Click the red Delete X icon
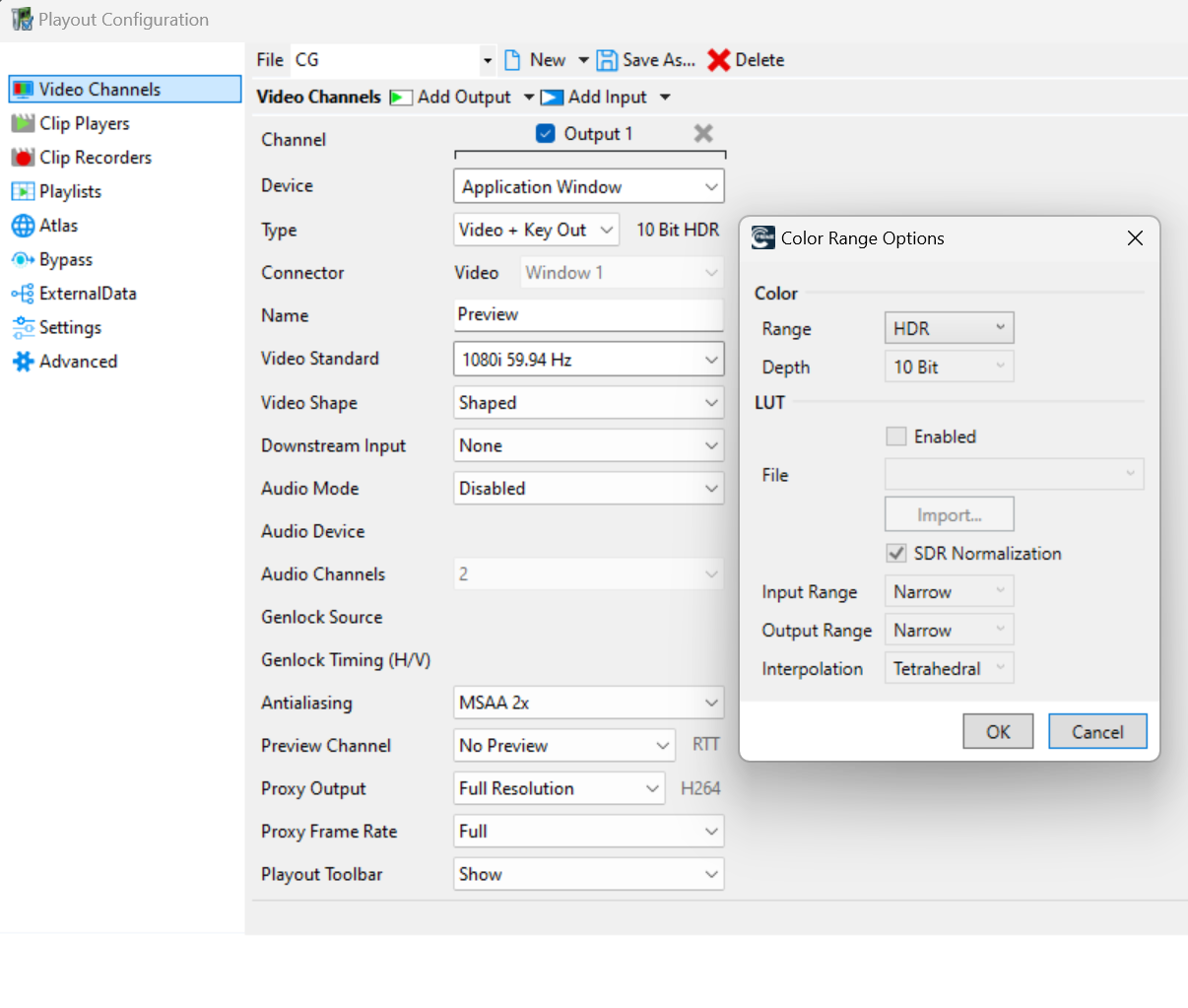The width and height of the screenshot is (1188, 1008). click(x=719, y=60)
